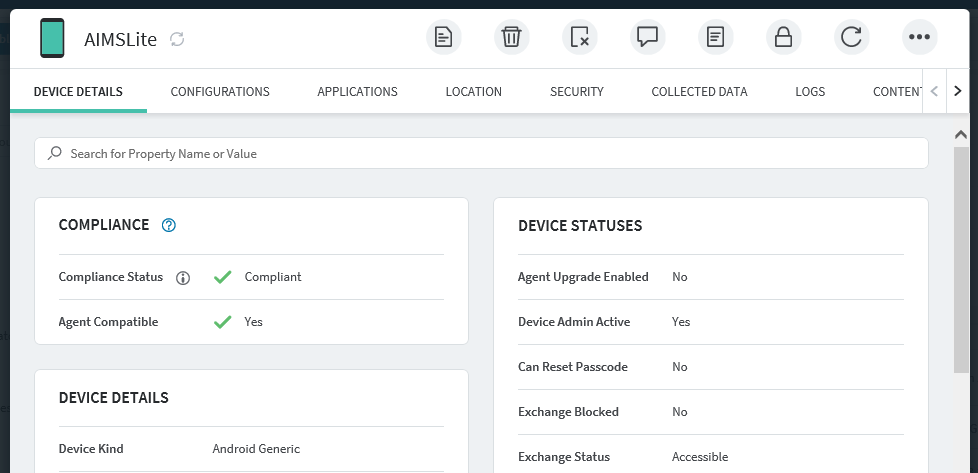
Task: Go to the Security tab
Action: point(576,92)
